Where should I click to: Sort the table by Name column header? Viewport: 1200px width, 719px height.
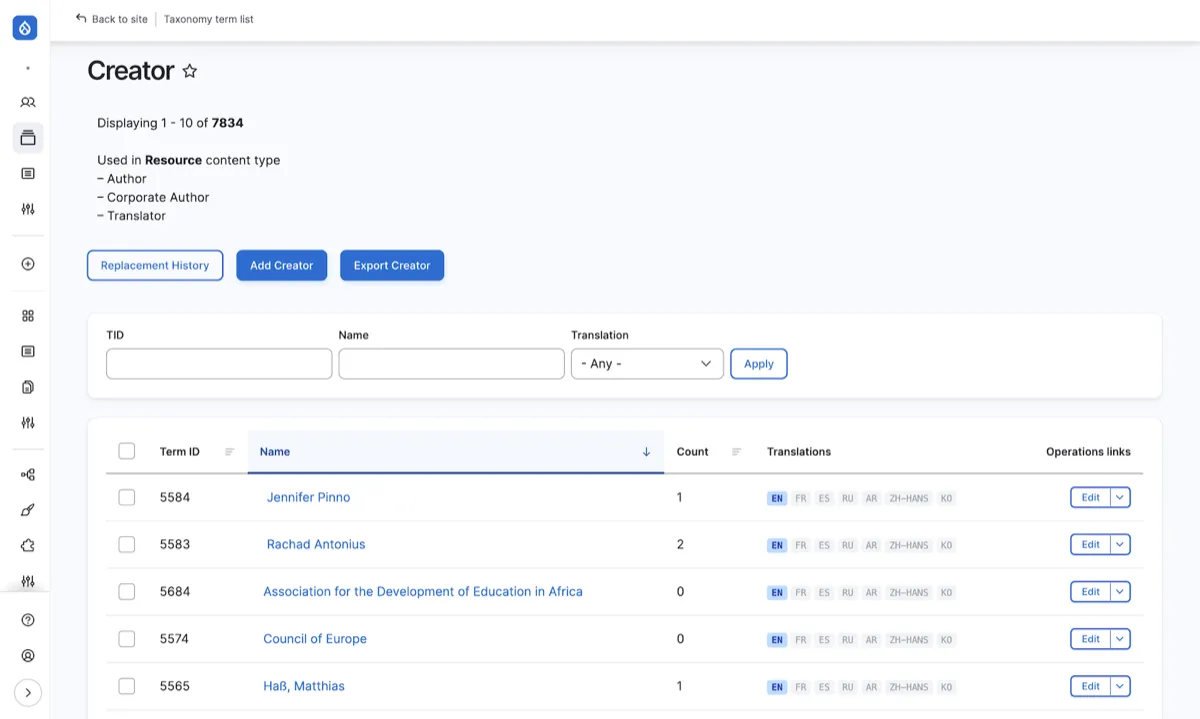(x=275, y=452)
